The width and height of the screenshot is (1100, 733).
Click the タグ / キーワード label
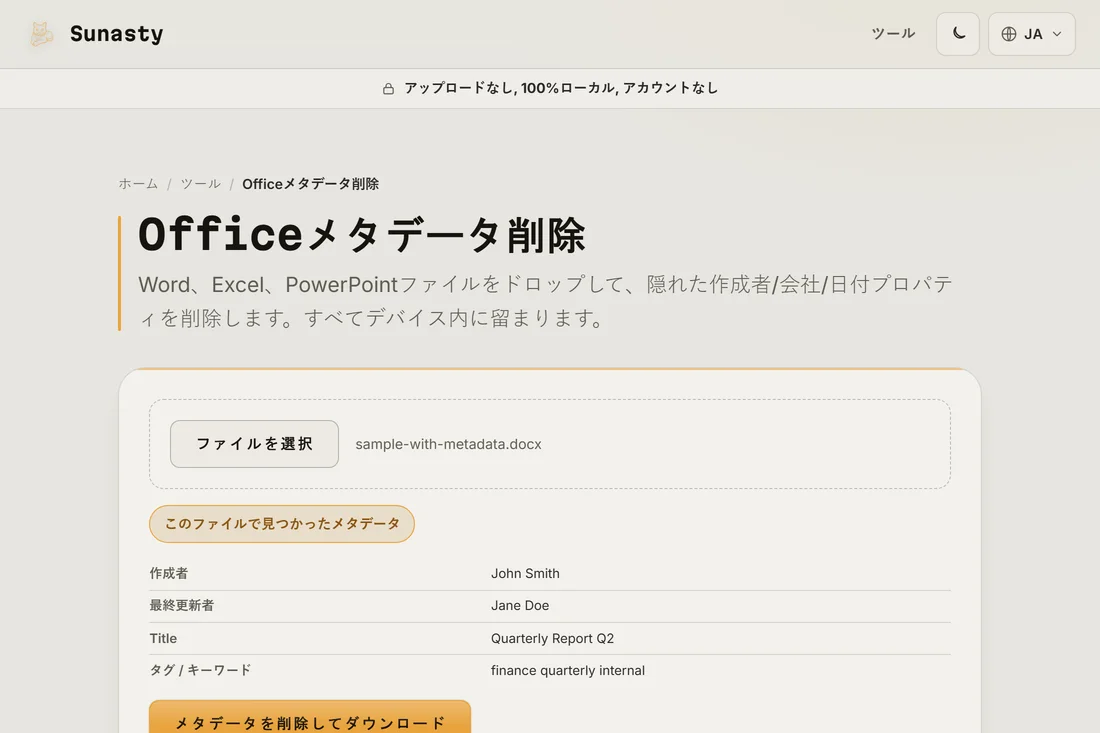tap(200, 670)
